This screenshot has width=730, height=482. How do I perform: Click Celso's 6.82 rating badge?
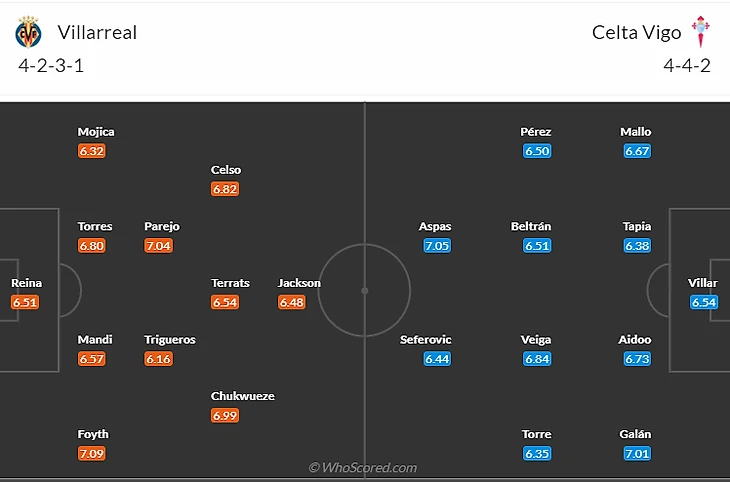225,188
